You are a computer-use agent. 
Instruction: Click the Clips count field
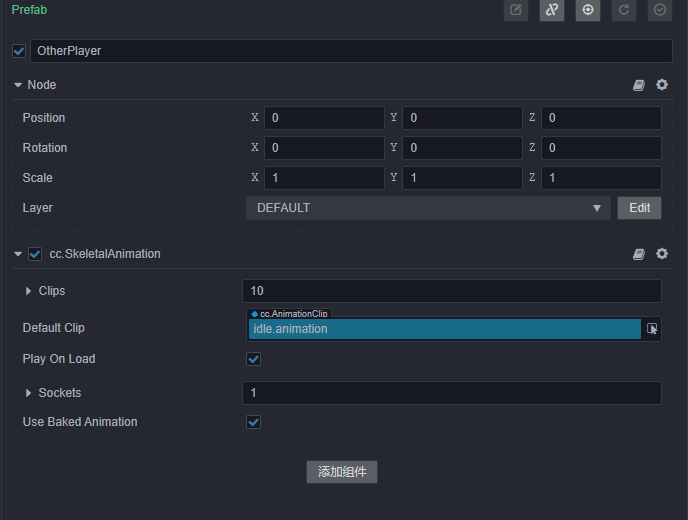pyautogui.click(x=452, y=291)
